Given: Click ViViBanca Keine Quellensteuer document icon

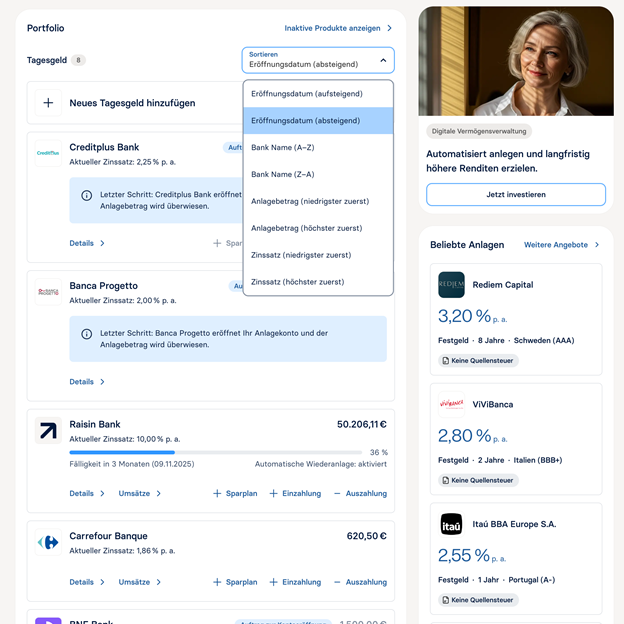Looking at the screenshot, I should [445, 480].
